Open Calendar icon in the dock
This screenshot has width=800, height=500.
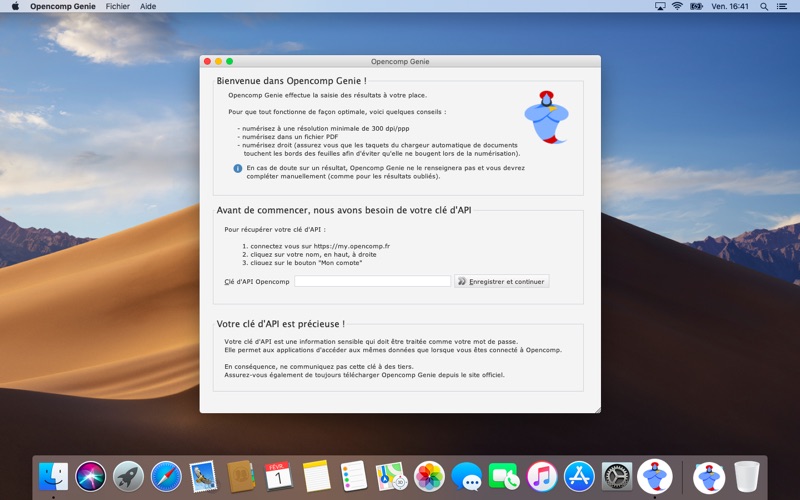(x=279, y=477)
